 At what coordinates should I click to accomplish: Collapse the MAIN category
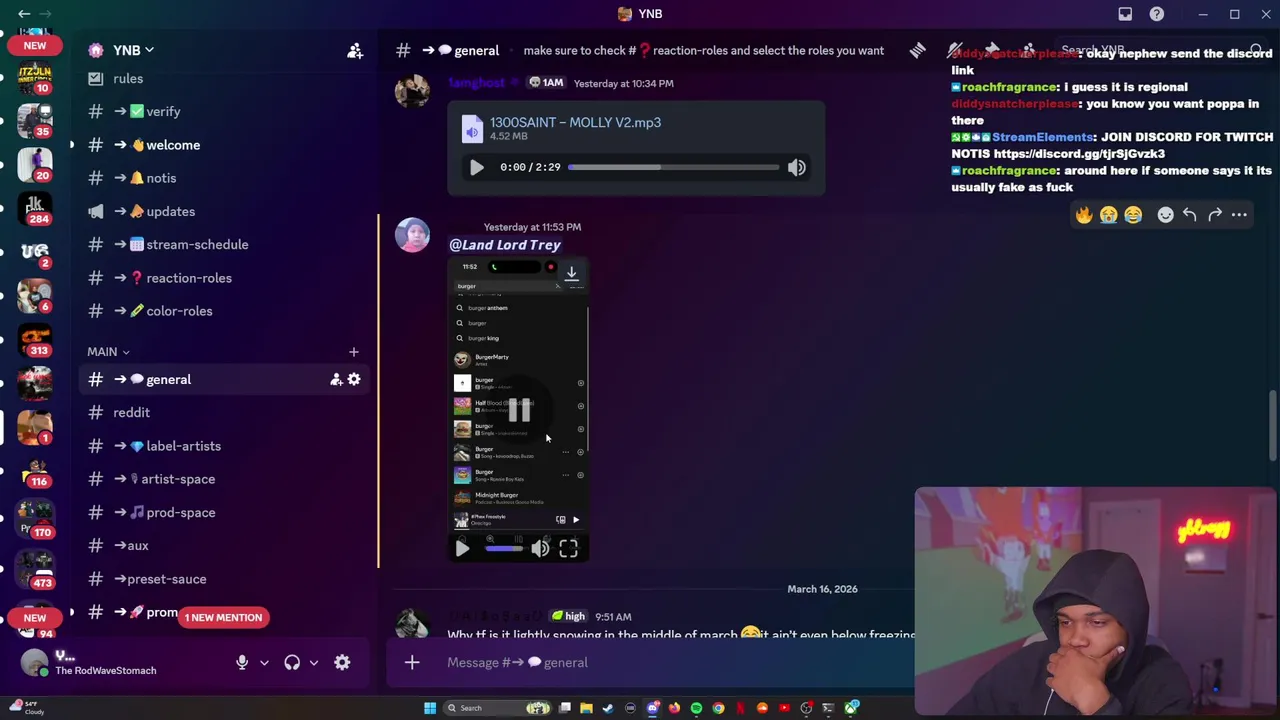coord(108,352)
